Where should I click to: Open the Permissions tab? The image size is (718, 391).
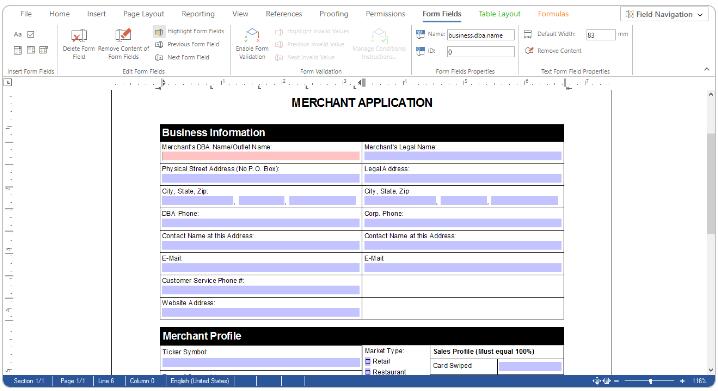pos(385,14)
